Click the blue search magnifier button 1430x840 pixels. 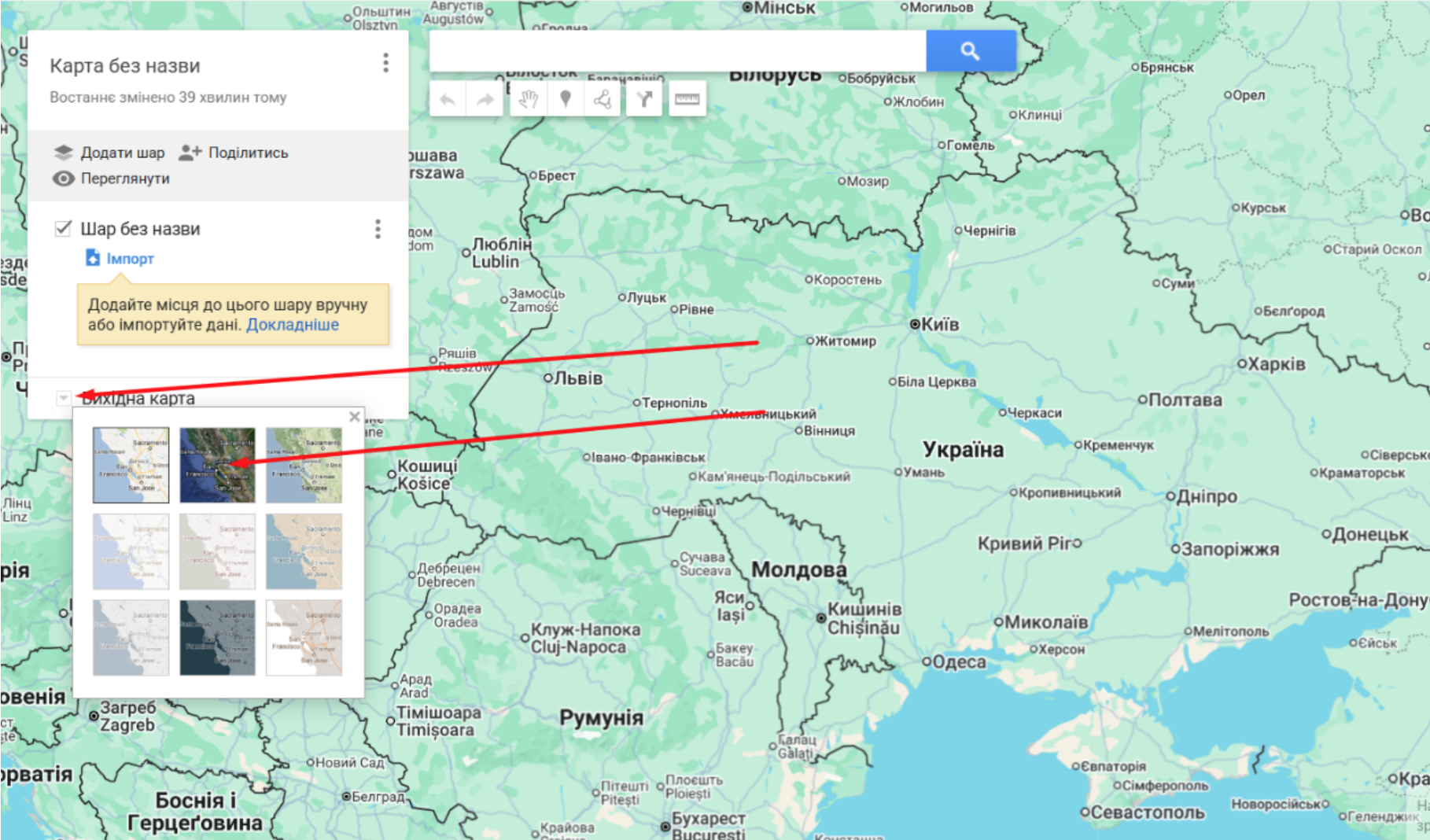click(970, 51)
